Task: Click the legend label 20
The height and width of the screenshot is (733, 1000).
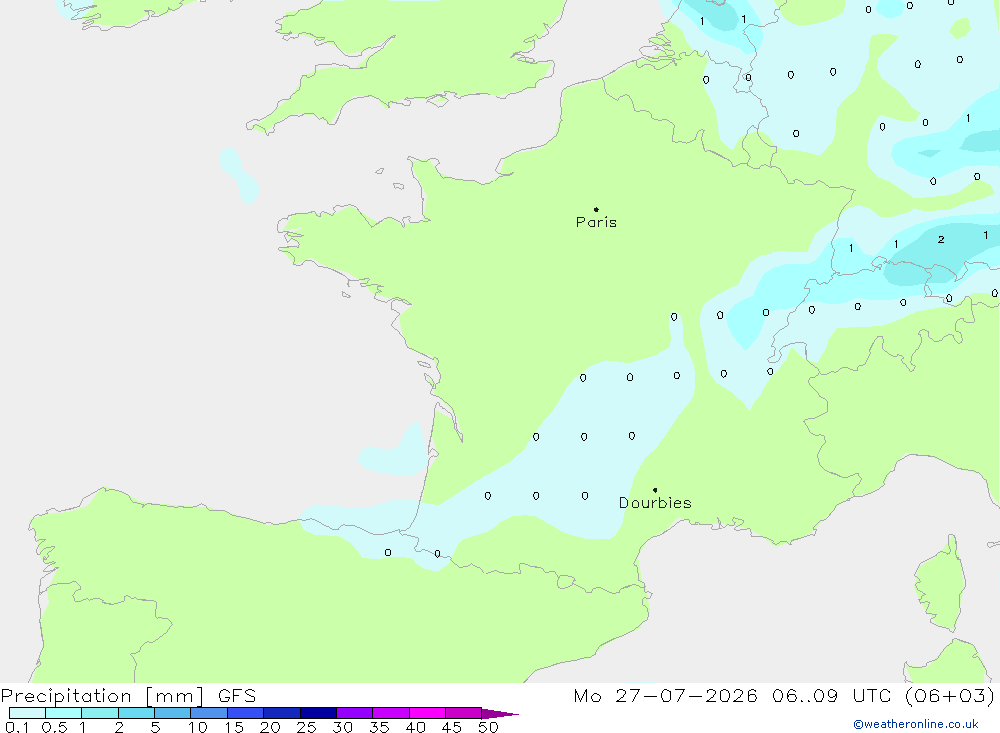Action: click(x=270, y=727)
